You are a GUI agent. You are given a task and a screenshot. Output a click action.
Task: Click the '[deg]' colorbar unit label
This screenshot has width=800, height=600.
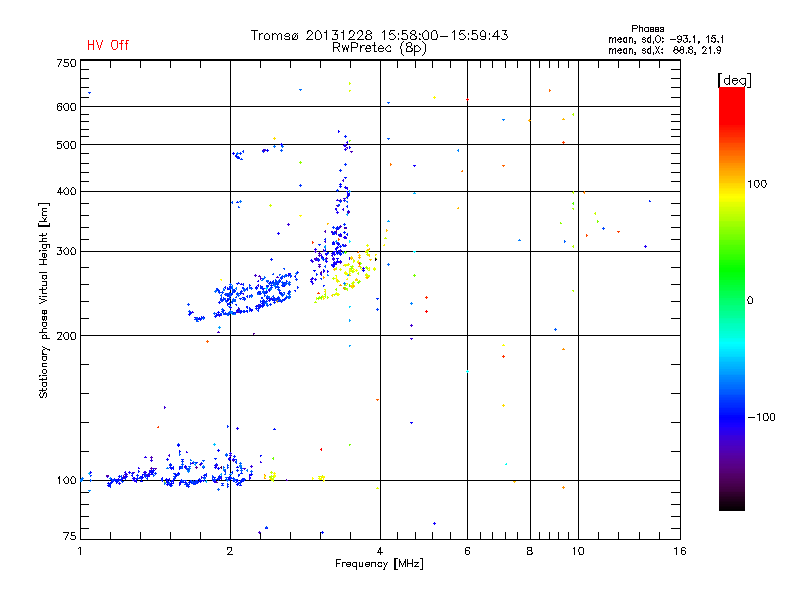[x=734, y=80]
